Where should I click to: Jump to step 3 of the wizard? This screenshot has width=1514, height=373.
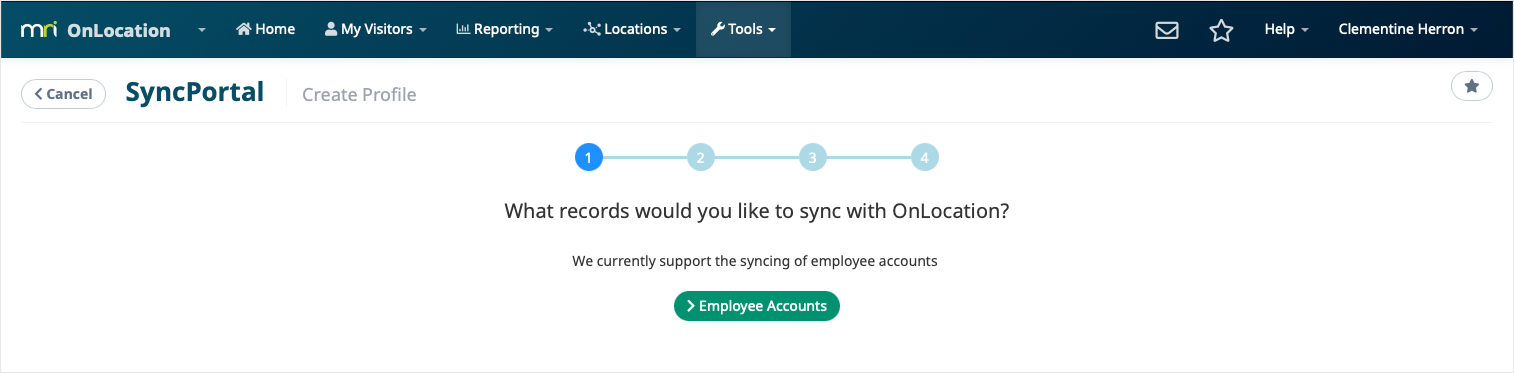(x=813, y=157)
